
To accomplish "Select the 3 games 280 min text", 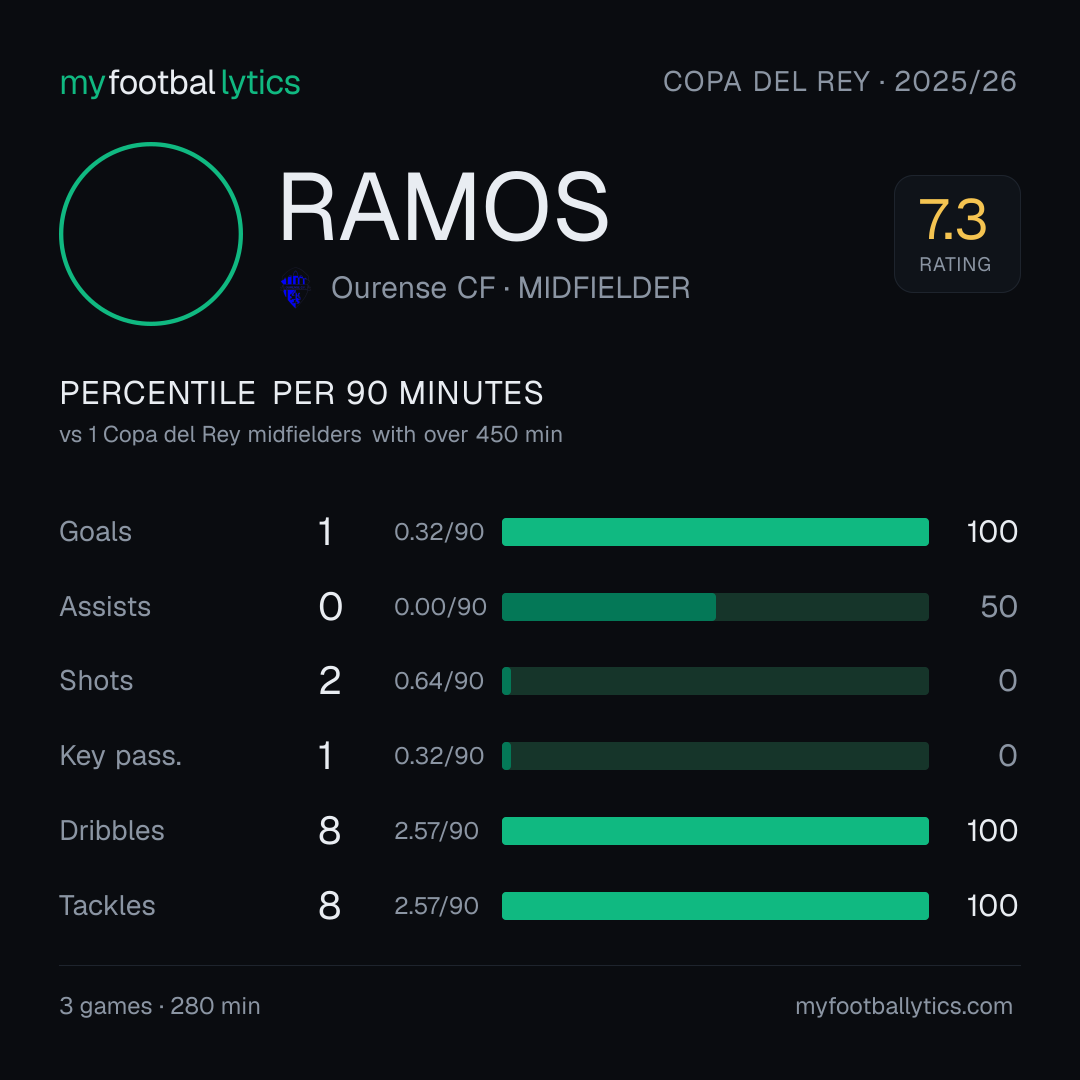I will (x=160, y=1006).
